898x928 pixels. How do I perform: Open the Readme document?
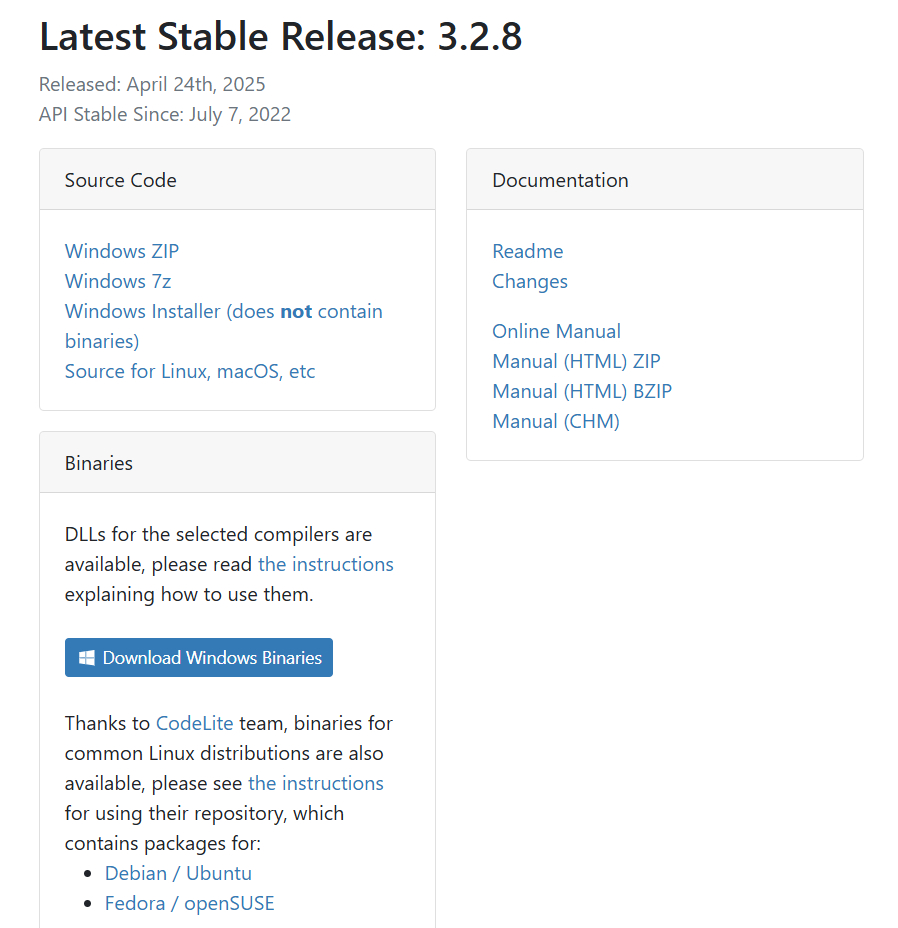(527, 251)
